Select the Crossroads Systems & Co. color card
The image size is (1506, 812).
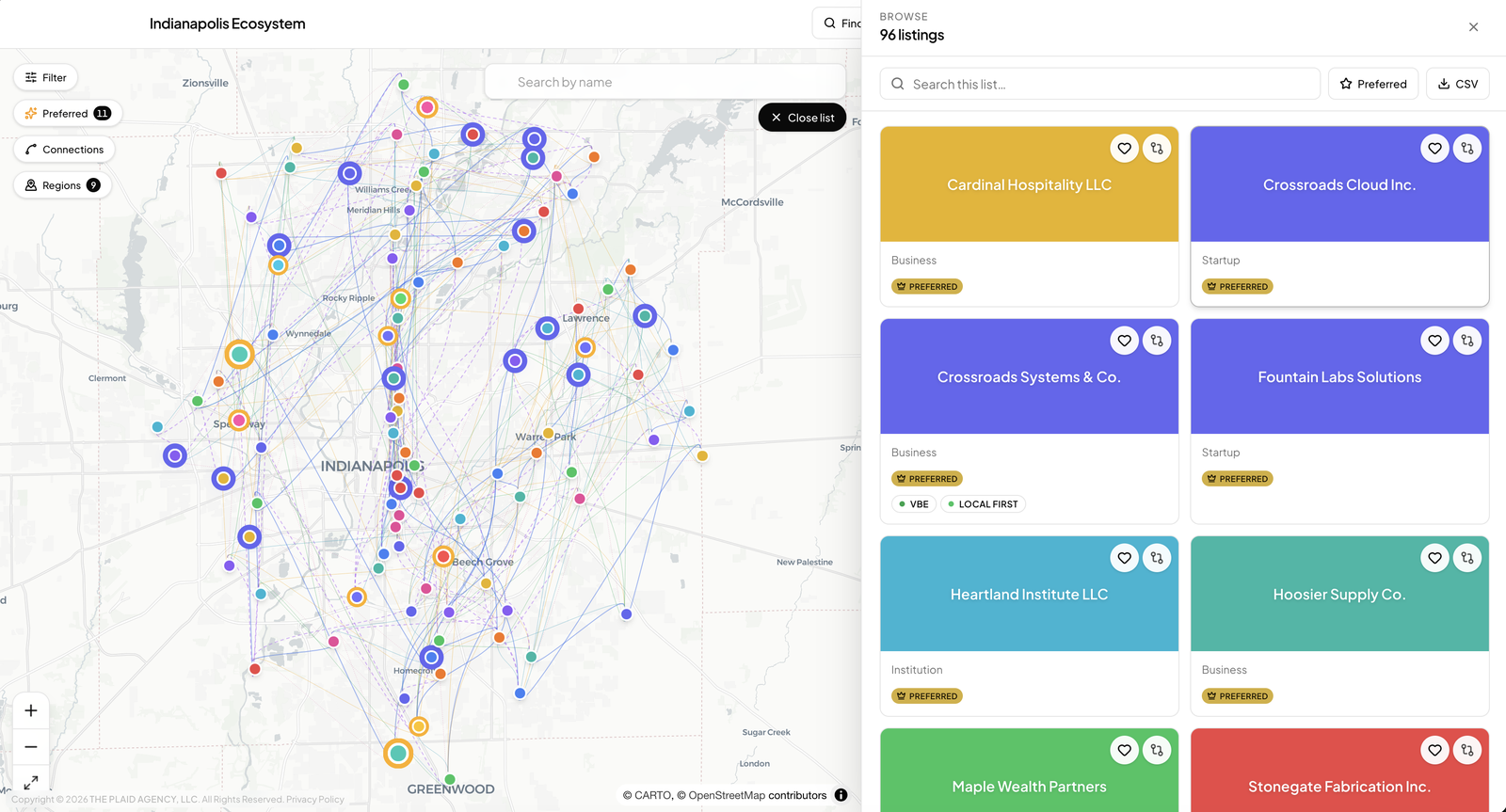(x=1029, y=376)
